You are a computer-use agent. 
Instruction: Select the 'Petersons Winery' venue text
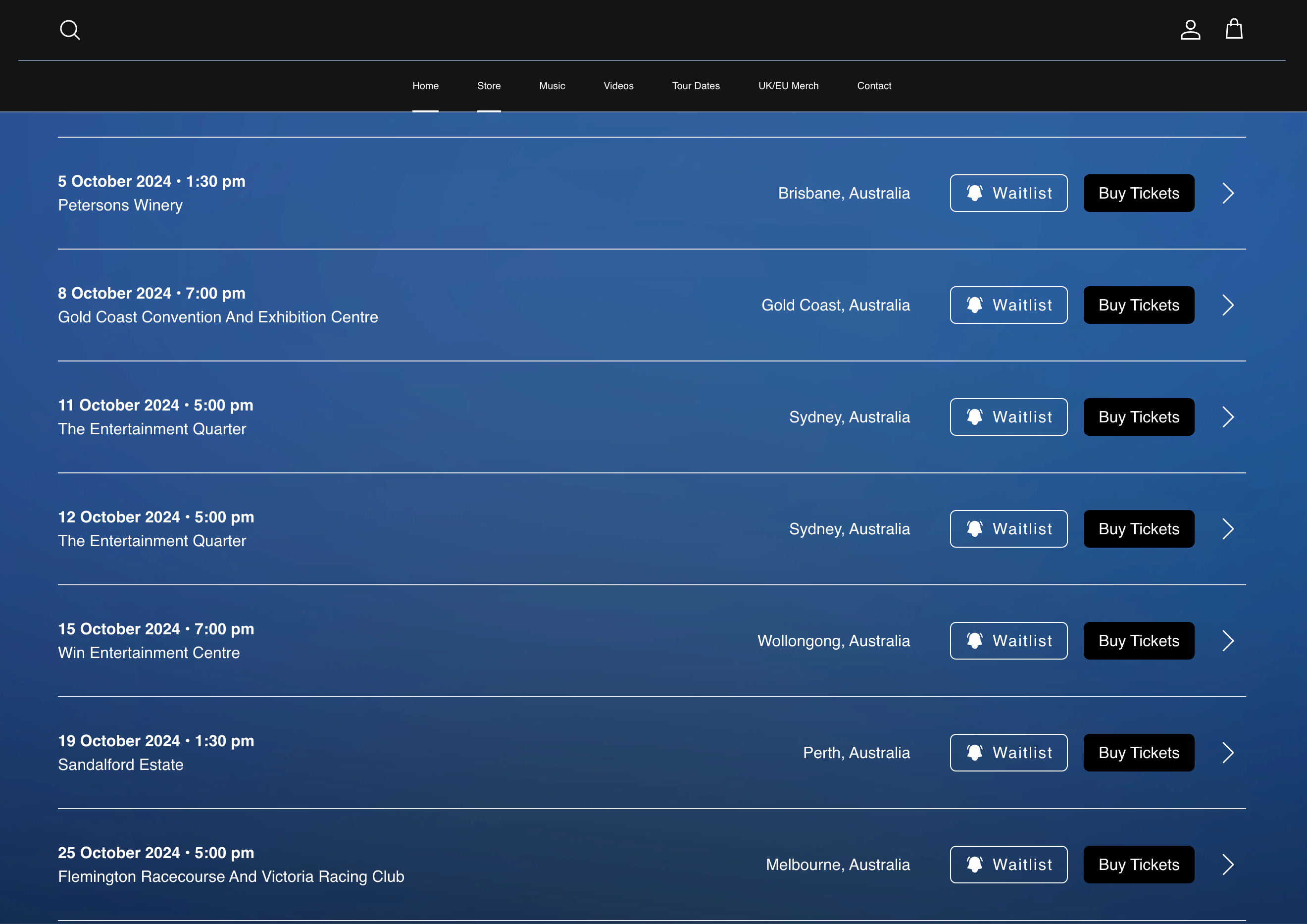pos(120,205)
